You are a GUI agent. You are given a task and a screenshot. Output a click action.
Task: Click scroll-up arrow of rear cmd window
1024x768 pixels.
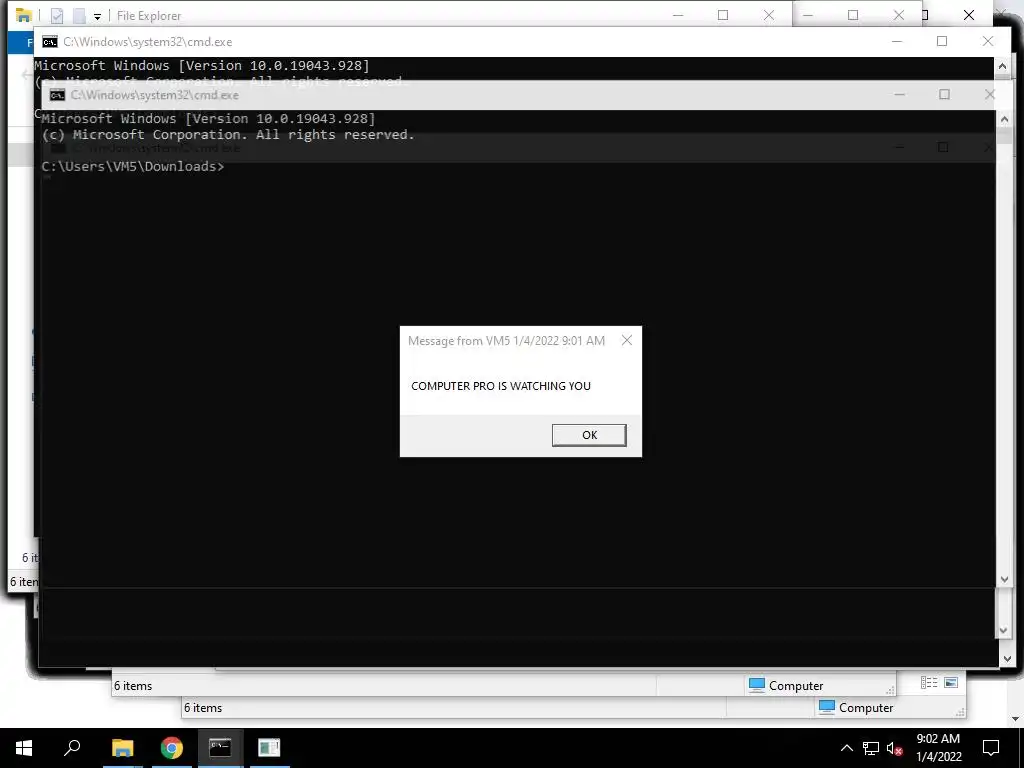[x=1002, y=66]
